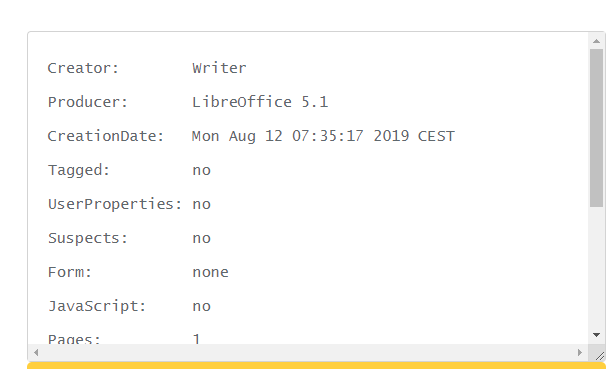Image resolution: width=610 pixels, height=369 pixels.
Task: Click the textarea resize grip corner
Action: [599, 354]
